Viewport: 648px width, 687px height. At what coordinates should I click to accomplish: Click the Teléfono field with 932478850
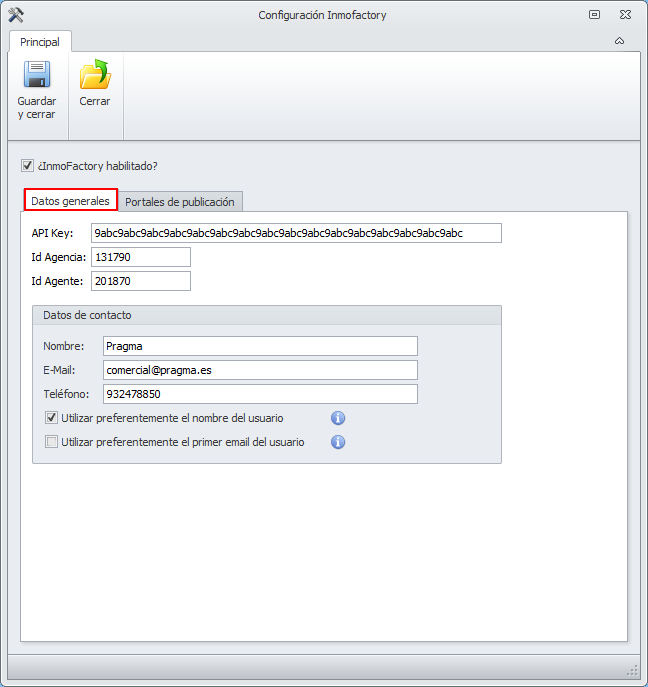[x=260, y=394]
